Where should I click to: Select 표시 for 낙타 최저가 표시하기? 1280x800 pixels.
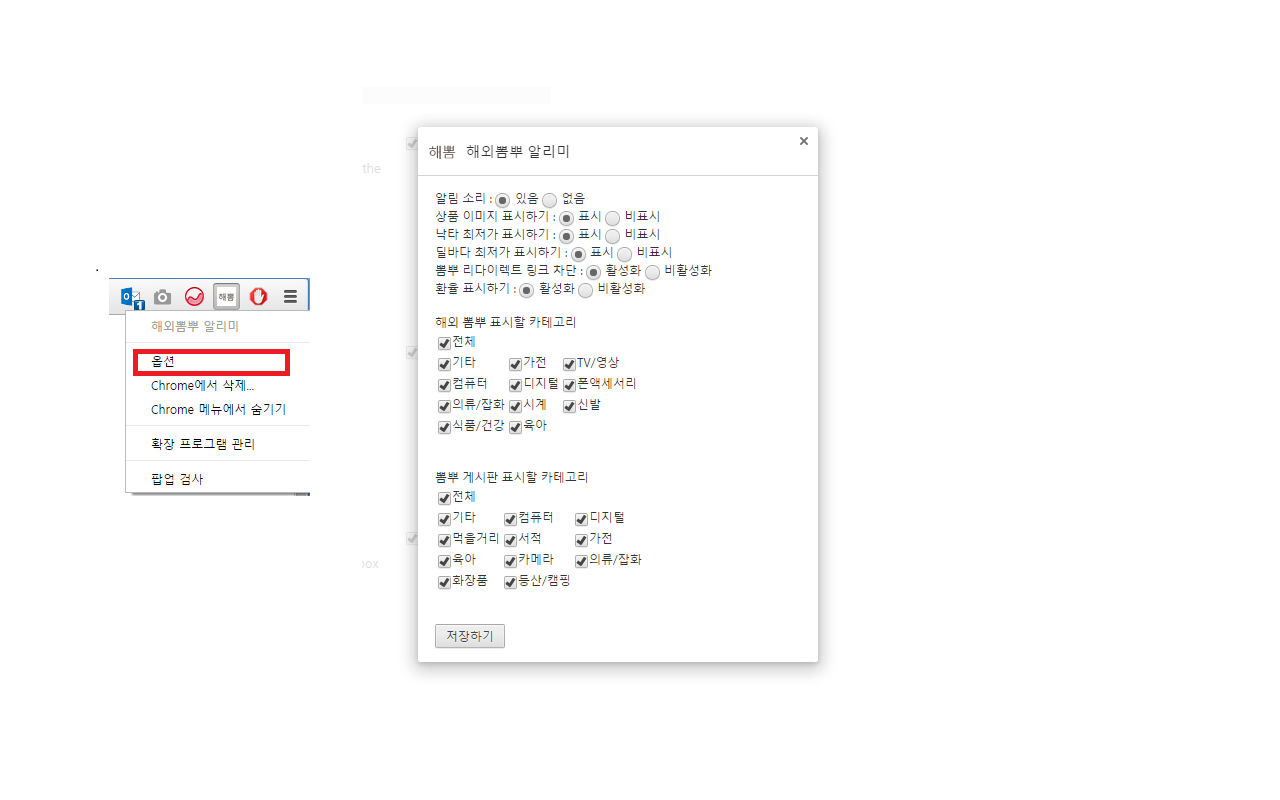tap(566, 236)
